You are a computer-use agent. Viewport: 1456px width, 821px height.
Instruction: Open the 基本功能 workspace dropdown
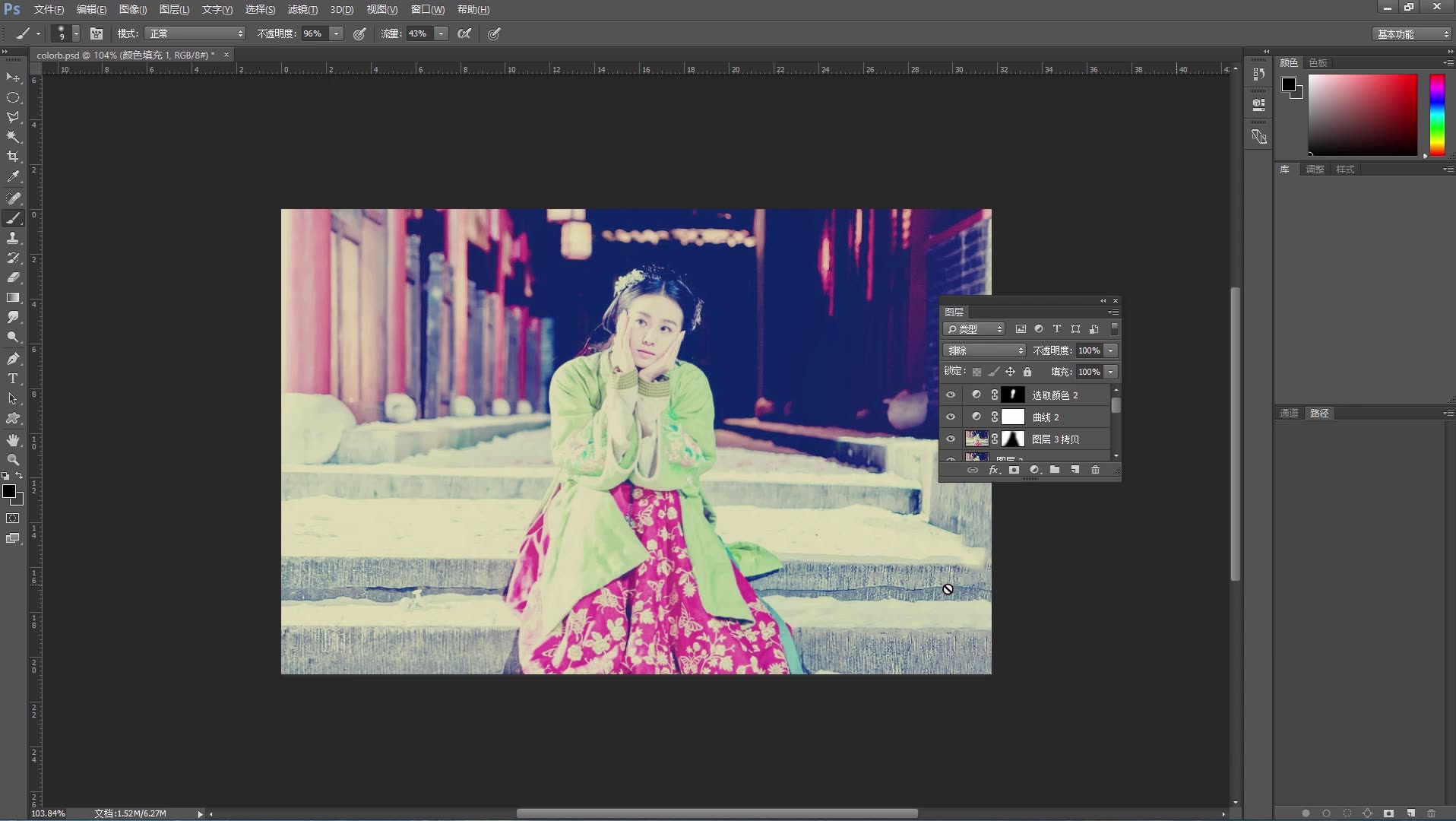pos(1410,33)
